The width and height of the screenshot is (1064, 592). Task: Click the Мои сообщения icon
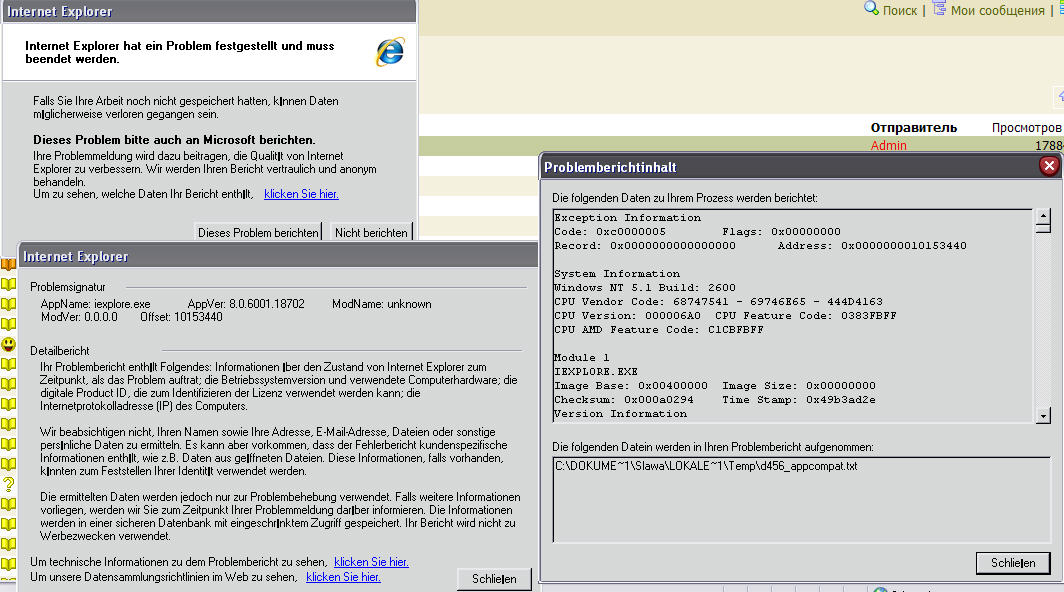(x=939, y=9)
